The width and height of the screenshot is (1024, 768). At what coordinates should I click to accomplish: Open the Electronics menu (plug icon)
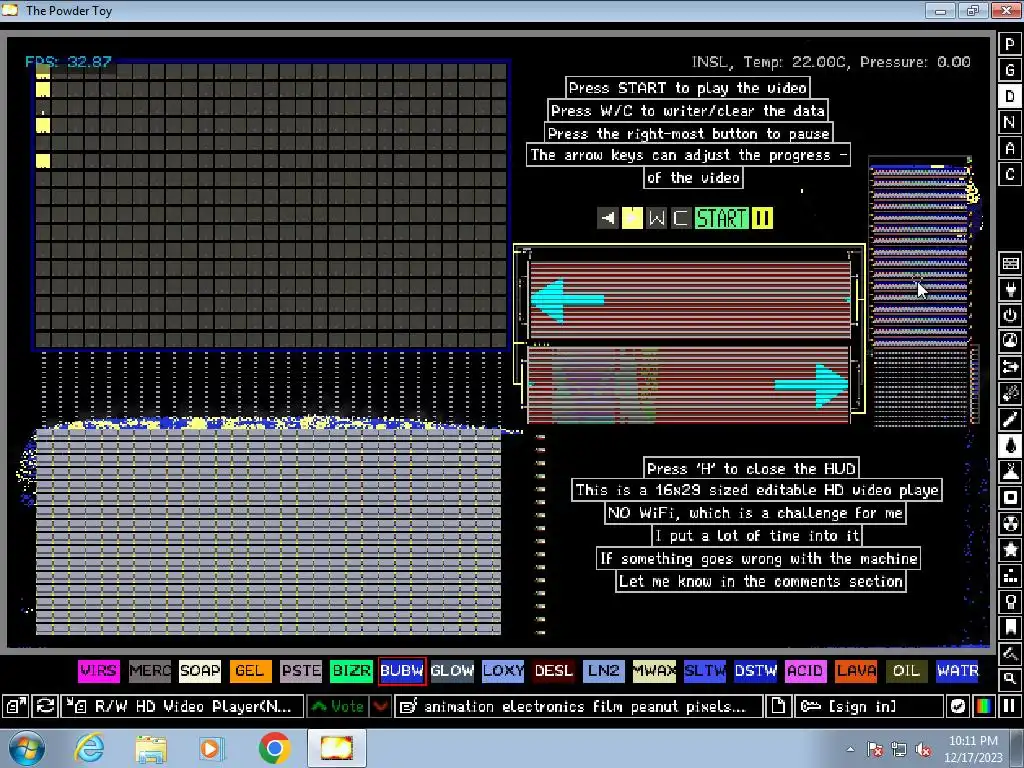[1010, 289]
